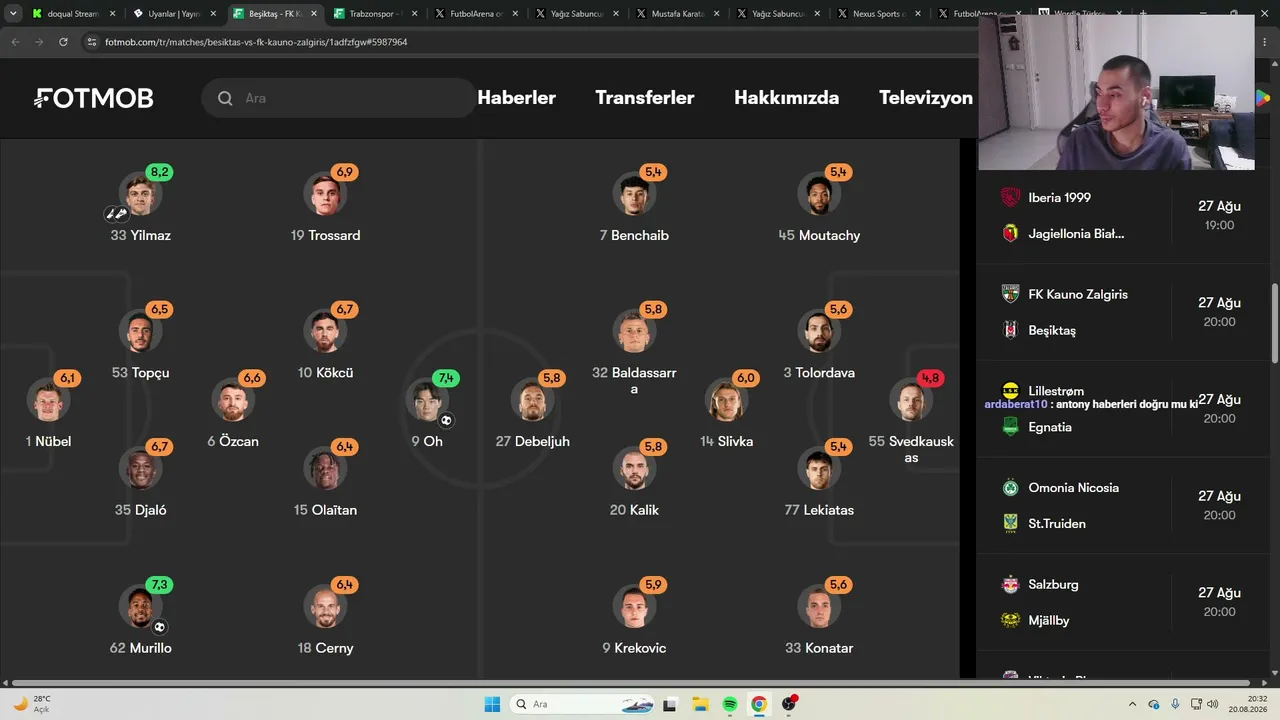Click the fotmob.com address bar URL
The height and width of the screenshot is (720, 1280).
tap(256, 42)
